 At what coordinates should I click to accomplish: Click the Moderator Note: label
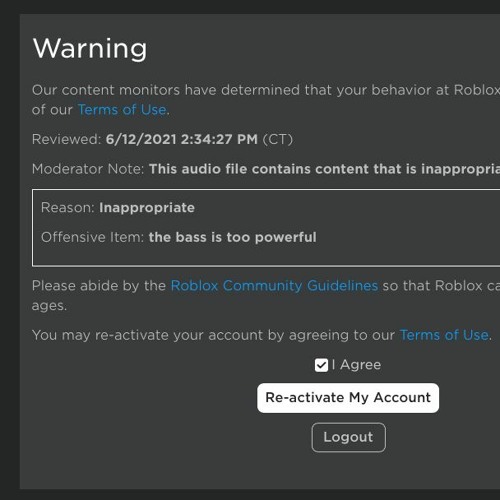click(88, 169)
